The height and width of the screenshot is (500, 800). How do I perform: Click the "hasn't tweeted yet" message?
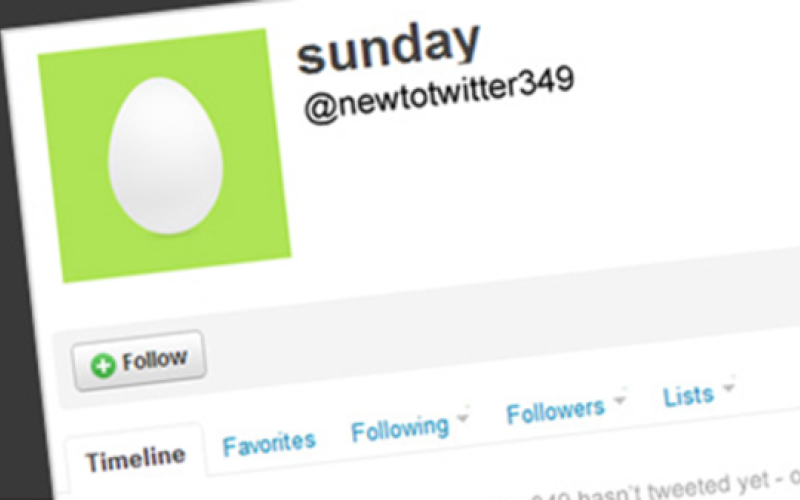pyautogui.click(x=663, y=489)
